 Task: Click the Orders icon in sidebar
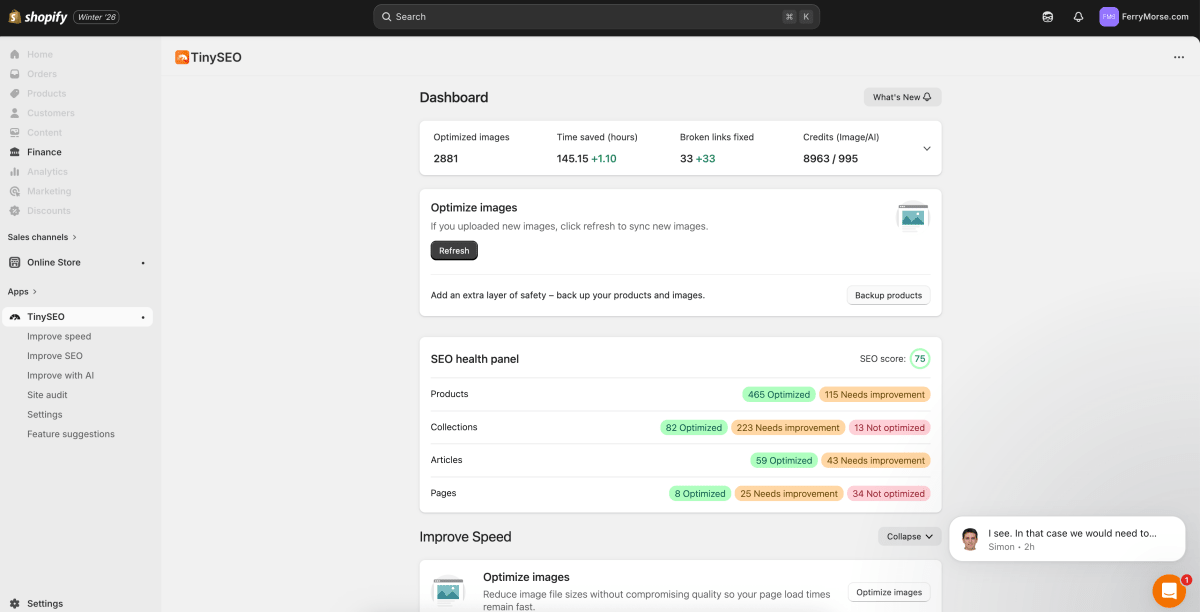(x=15, y=74)
